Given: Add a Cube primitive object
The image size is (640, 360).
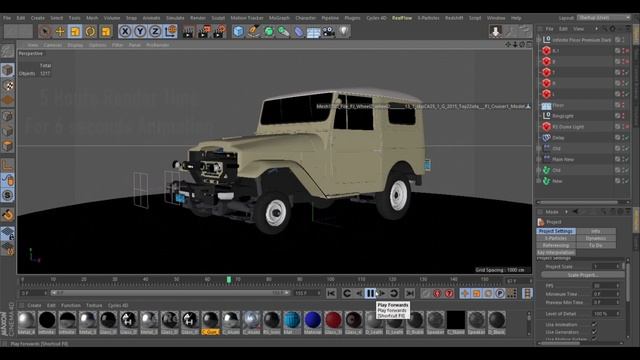Looking at the screenshot, I should click(x=239, y=31).
